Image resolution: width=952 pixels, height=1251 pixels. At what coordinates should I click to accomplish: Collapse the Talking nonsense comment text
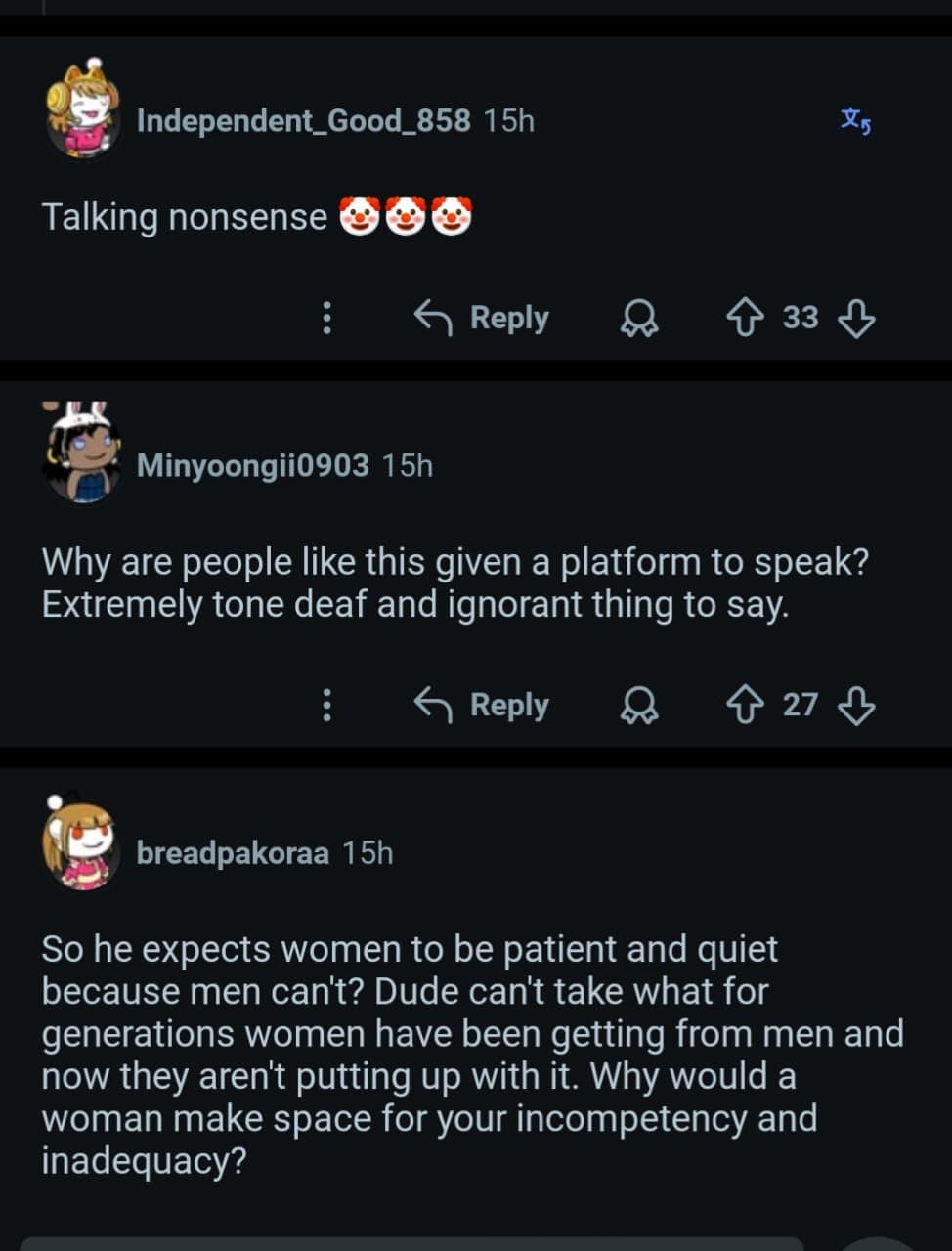[257, 216]
